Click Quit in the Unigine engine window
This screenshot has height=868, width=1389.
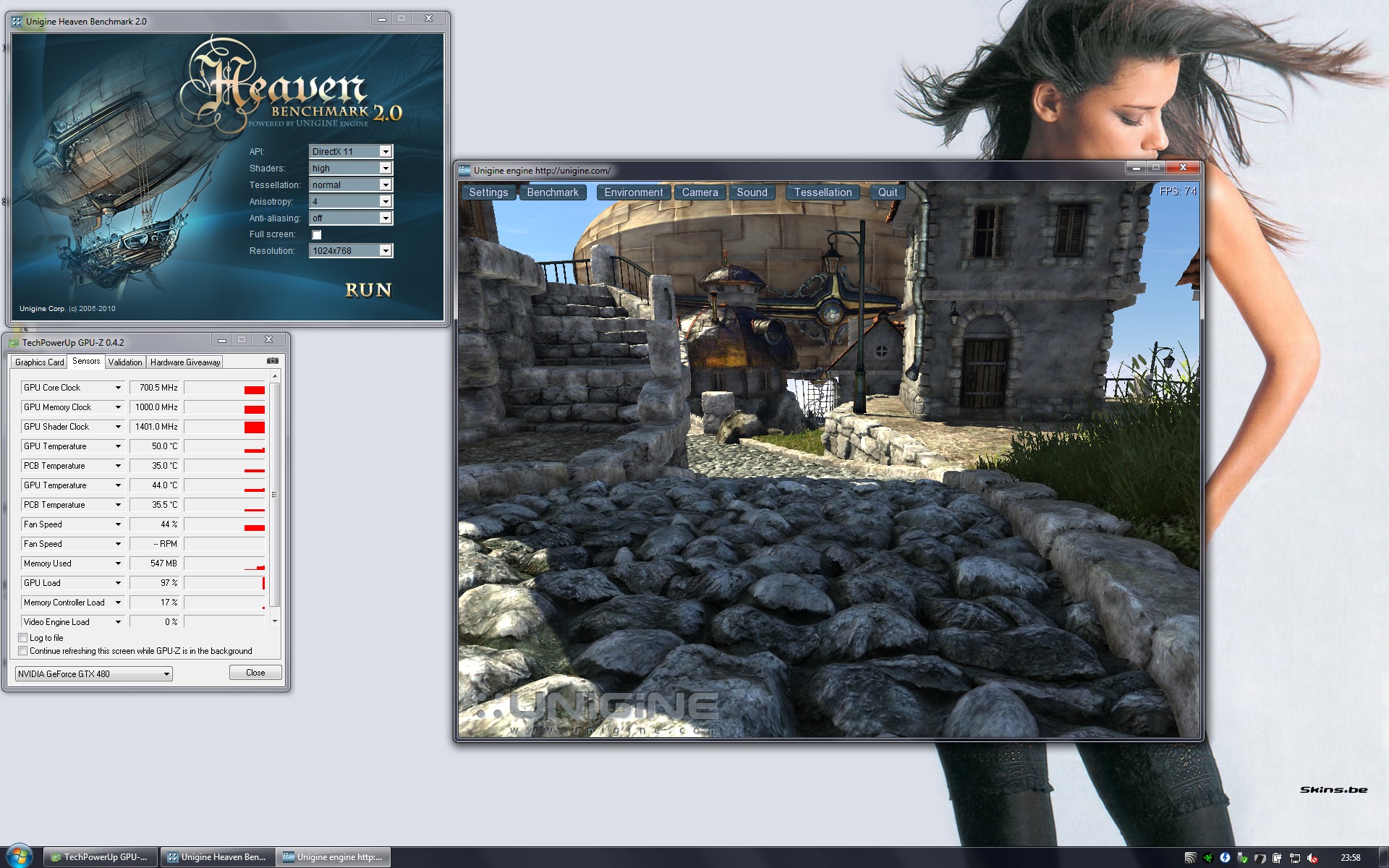pos(888,192)
